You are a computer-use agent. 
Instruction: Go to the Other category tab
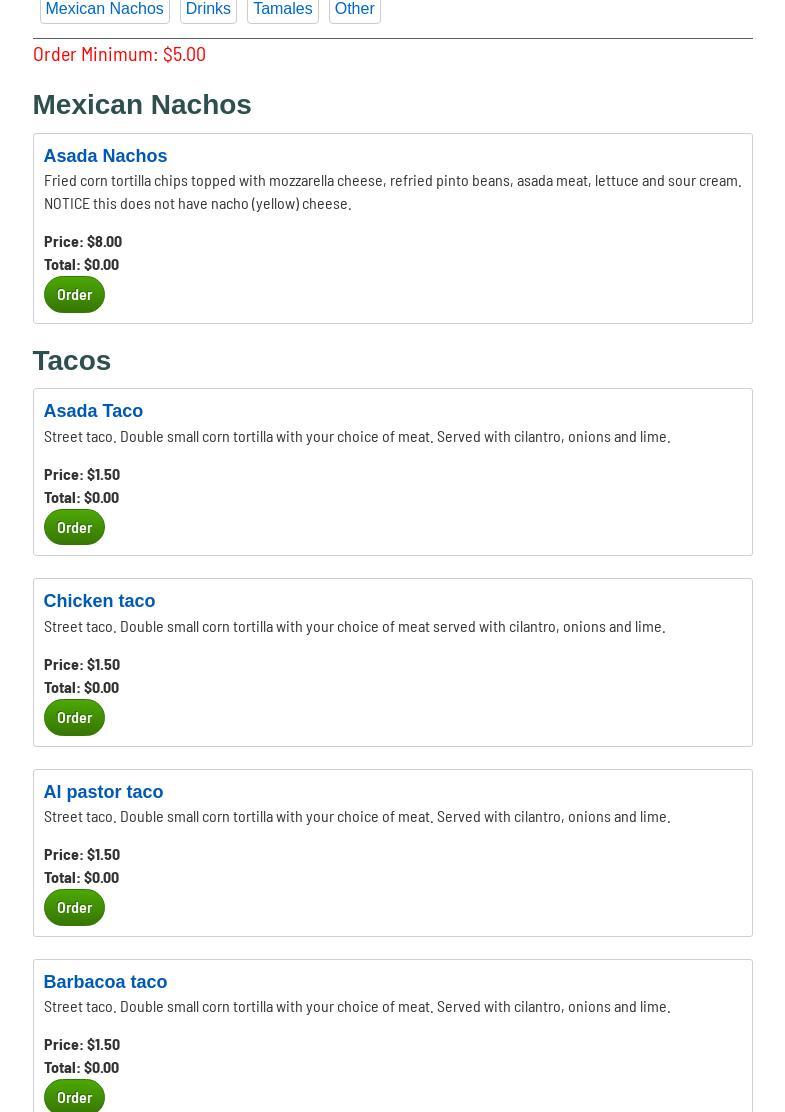(354, 9)
